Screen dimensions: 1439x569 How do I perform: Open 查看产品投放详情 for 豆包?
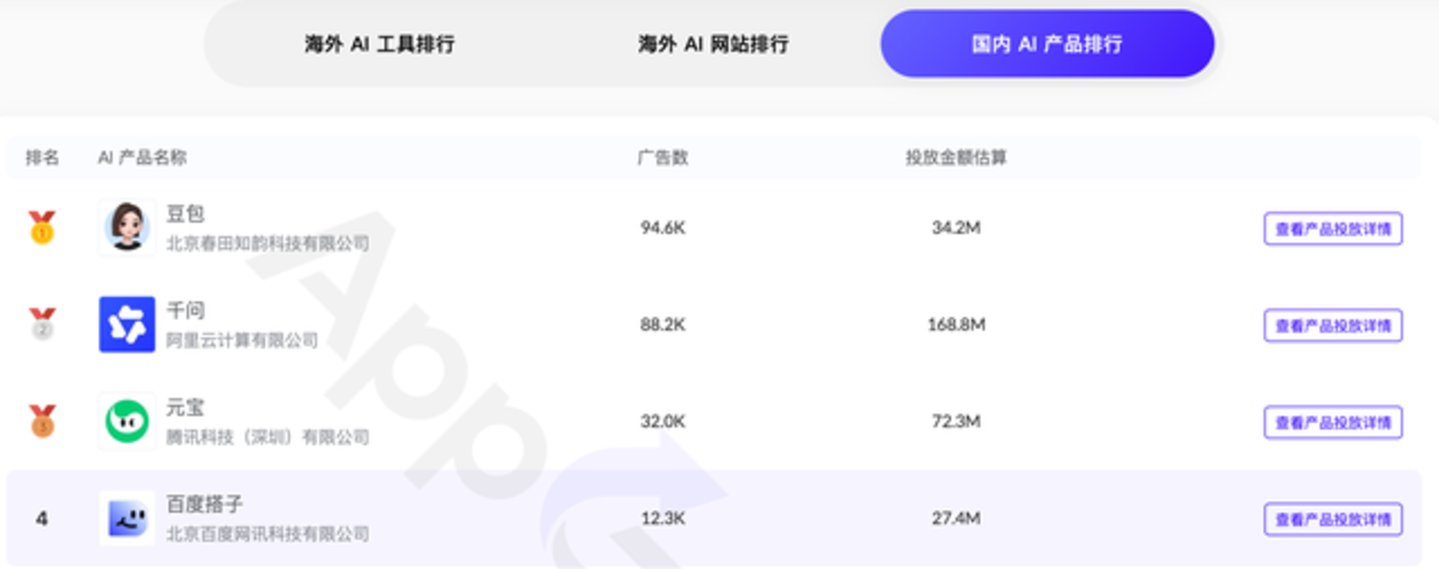[x=1333, y=228]
